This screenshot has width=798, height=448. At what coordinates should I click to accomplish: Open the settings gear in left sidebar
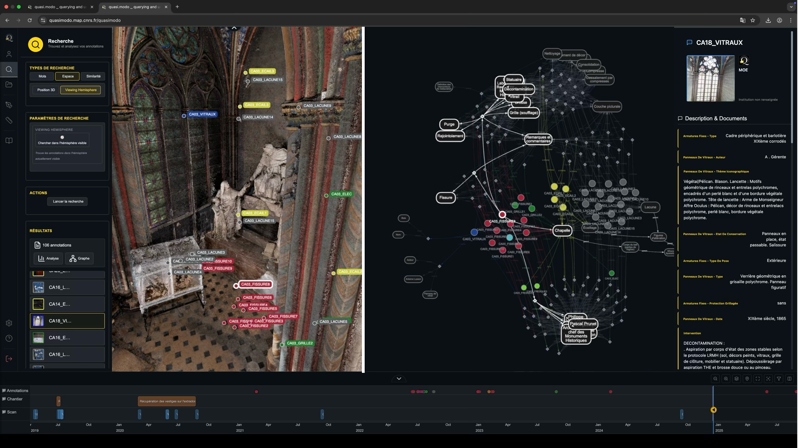click(9, 324)
